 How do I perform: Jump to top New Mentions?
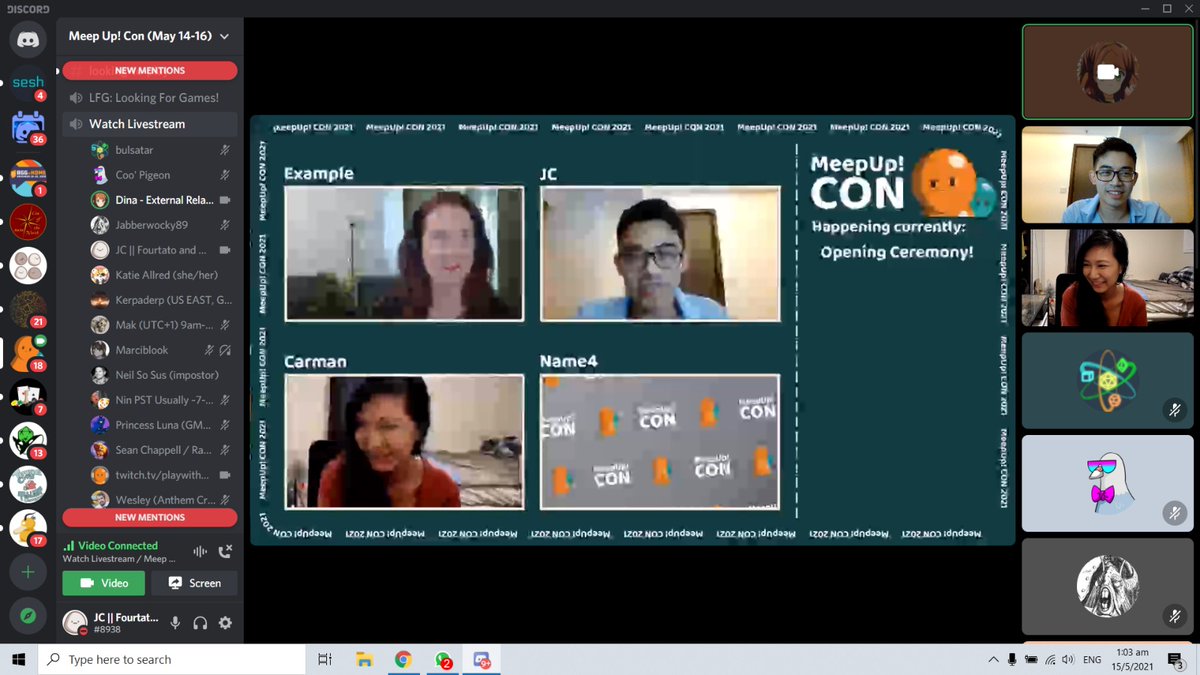pyautogui.click(x=150, y=71)
